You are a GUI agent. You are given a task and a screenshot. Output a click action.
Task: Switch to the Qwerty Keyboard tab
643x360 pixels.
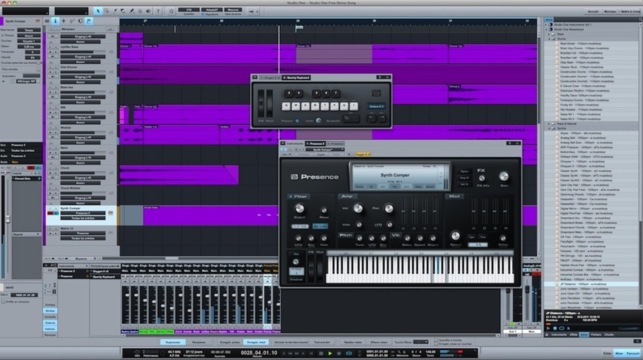pyautogui.click(x=296, y=77)
